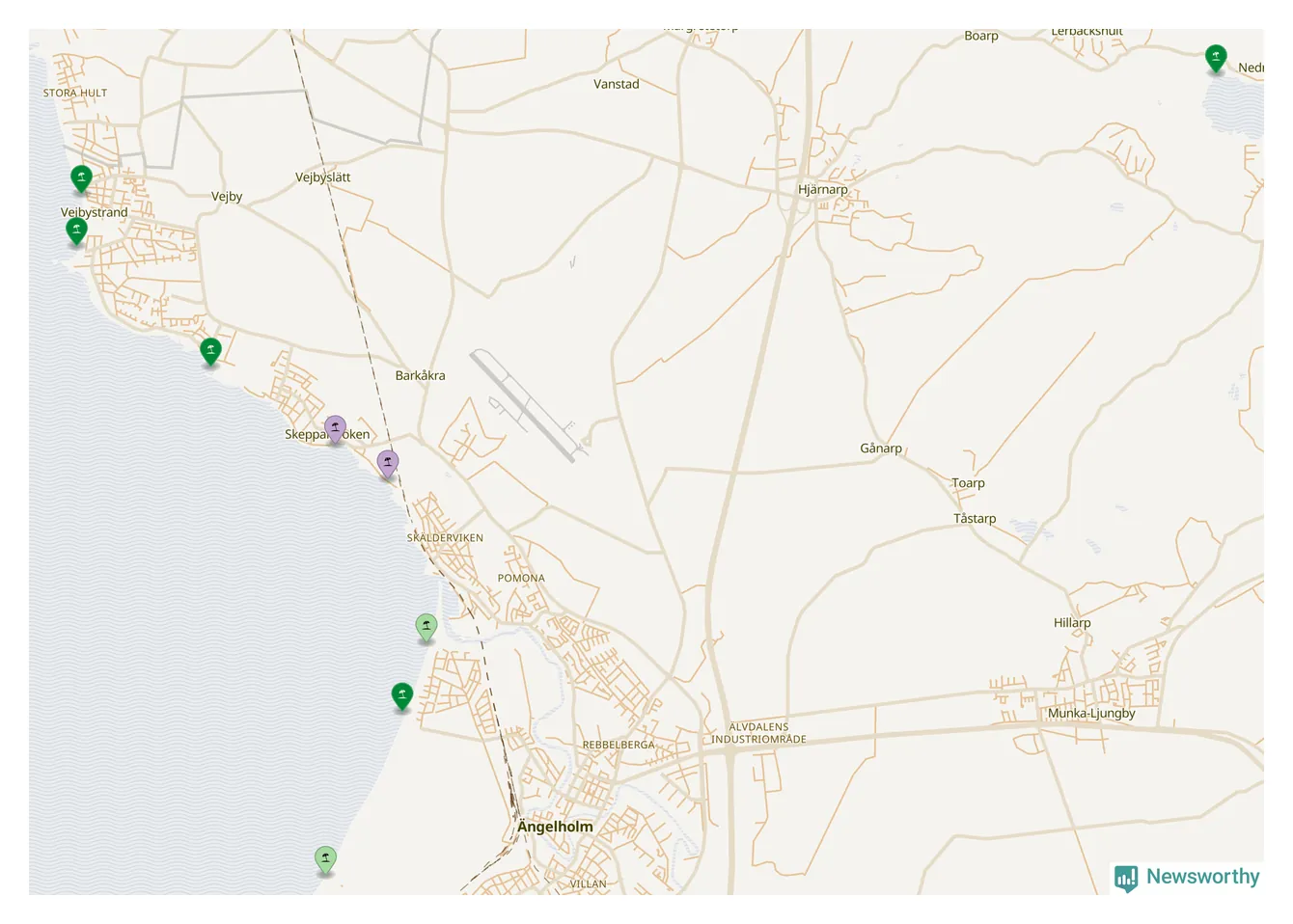
Task: Click the Munka-Ljungby label
Action: 1091,714
